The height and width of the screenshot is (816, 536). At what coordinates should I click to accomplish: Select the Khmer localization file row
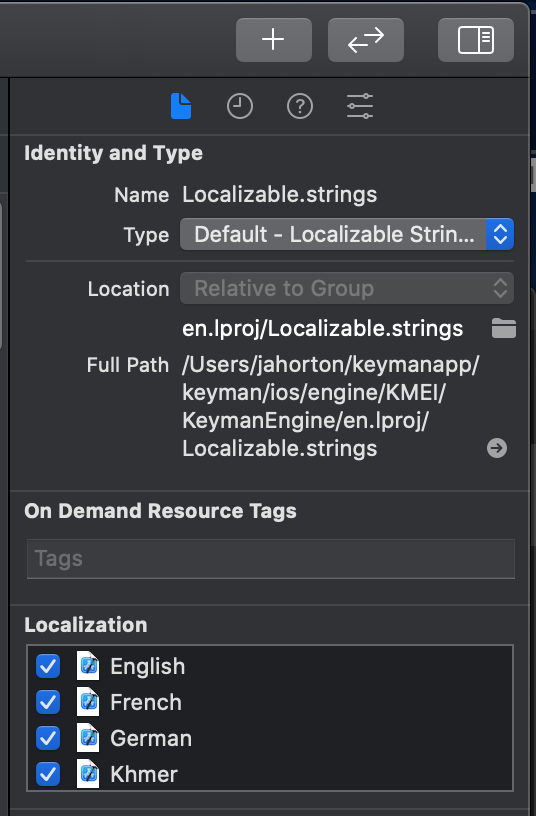pyautogui.click(x=270, y=774)
